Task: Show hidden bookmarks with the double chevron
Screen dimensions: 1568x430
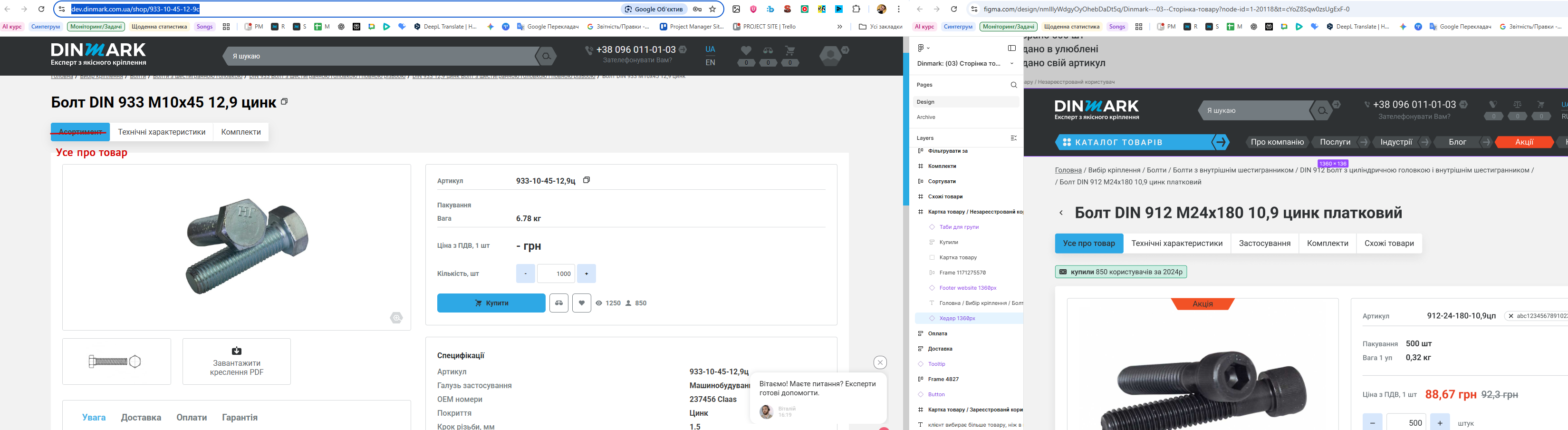Action: (x=839, y=27)
